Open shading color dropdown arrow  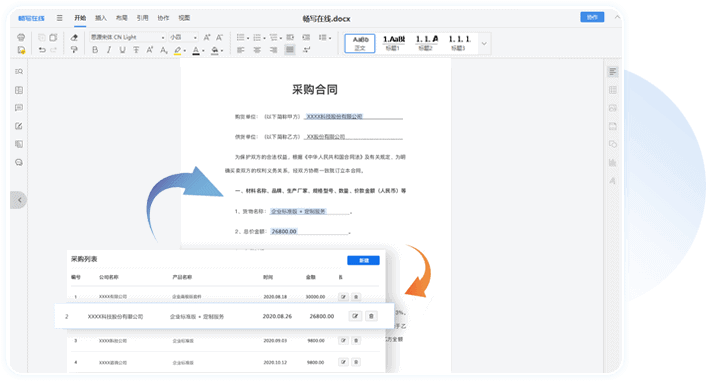point(222,51)
